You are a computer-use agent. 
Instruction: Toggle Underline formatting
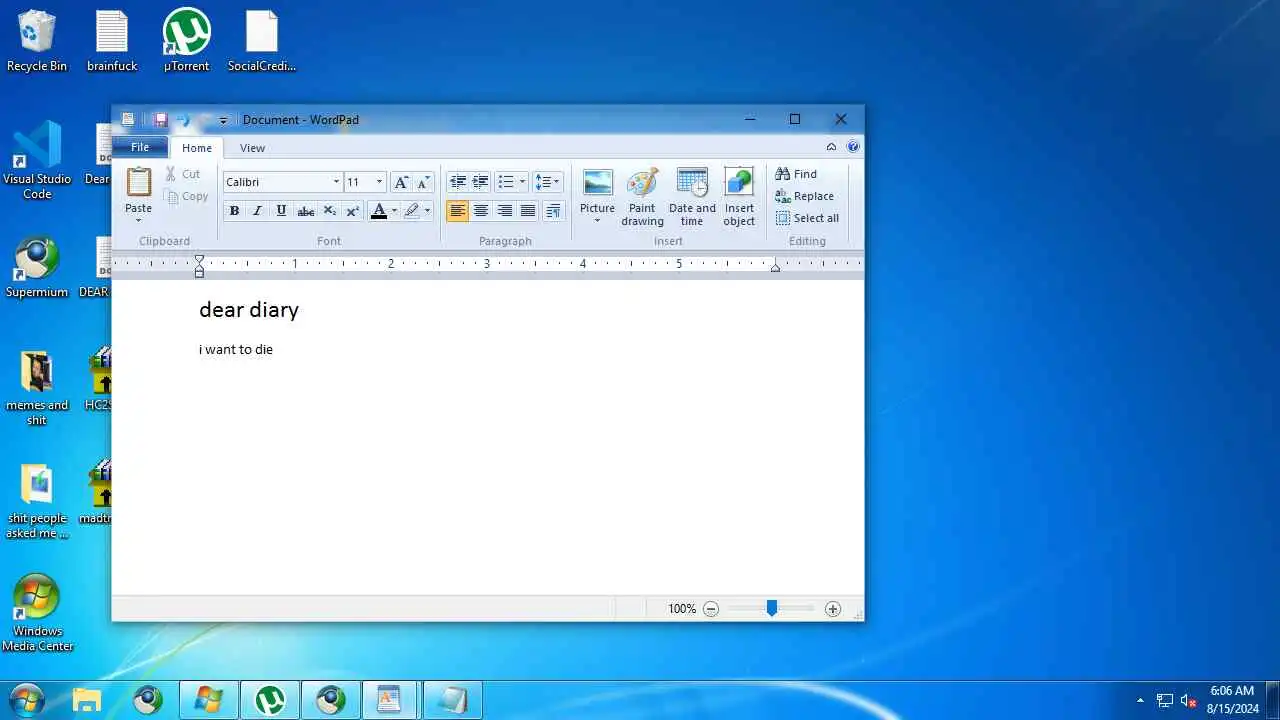[x=281, y=211]
